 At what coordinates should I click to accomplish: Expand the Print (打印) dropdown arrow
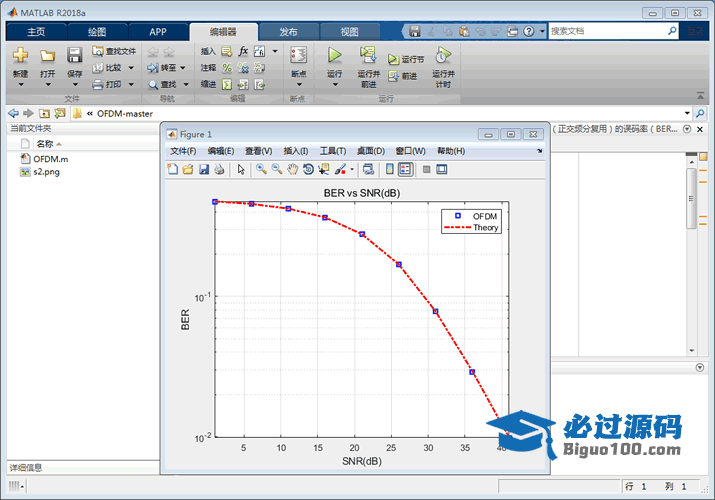click(x=131, y=84)
